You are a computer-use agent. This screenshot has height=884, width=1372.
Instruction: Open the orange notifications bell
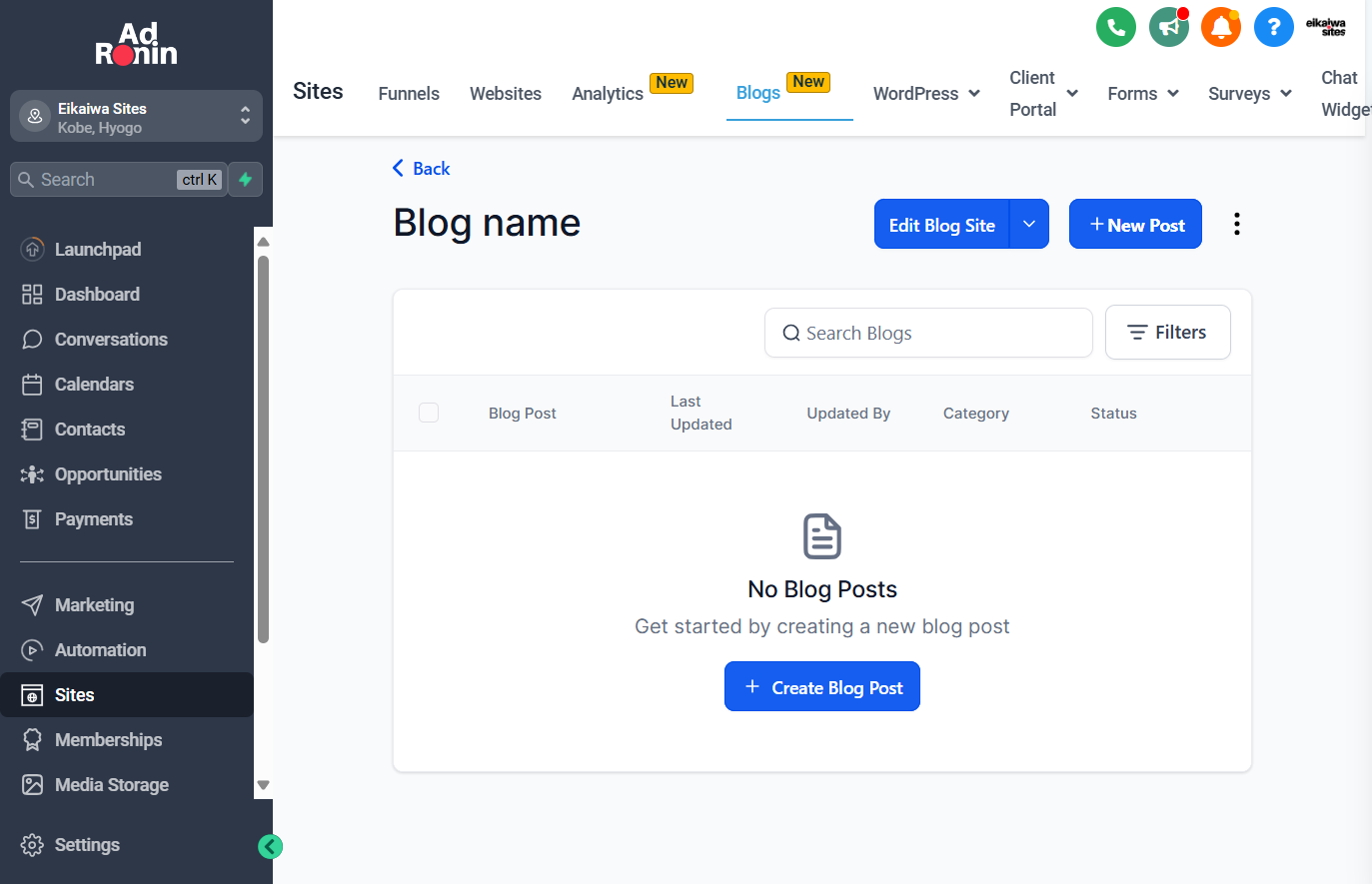[1221, 27]
